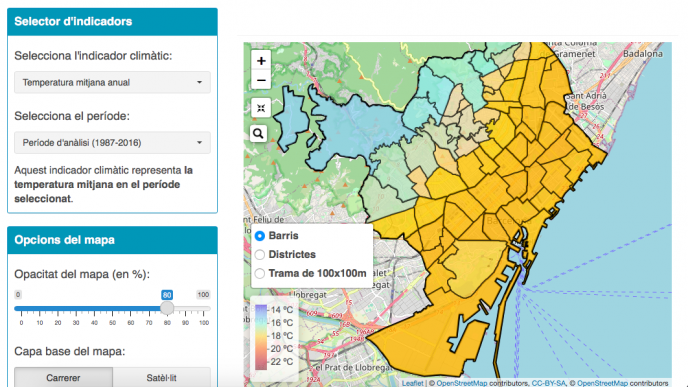
Task: Select the Barris radio option
Action: tap(260, 236)
